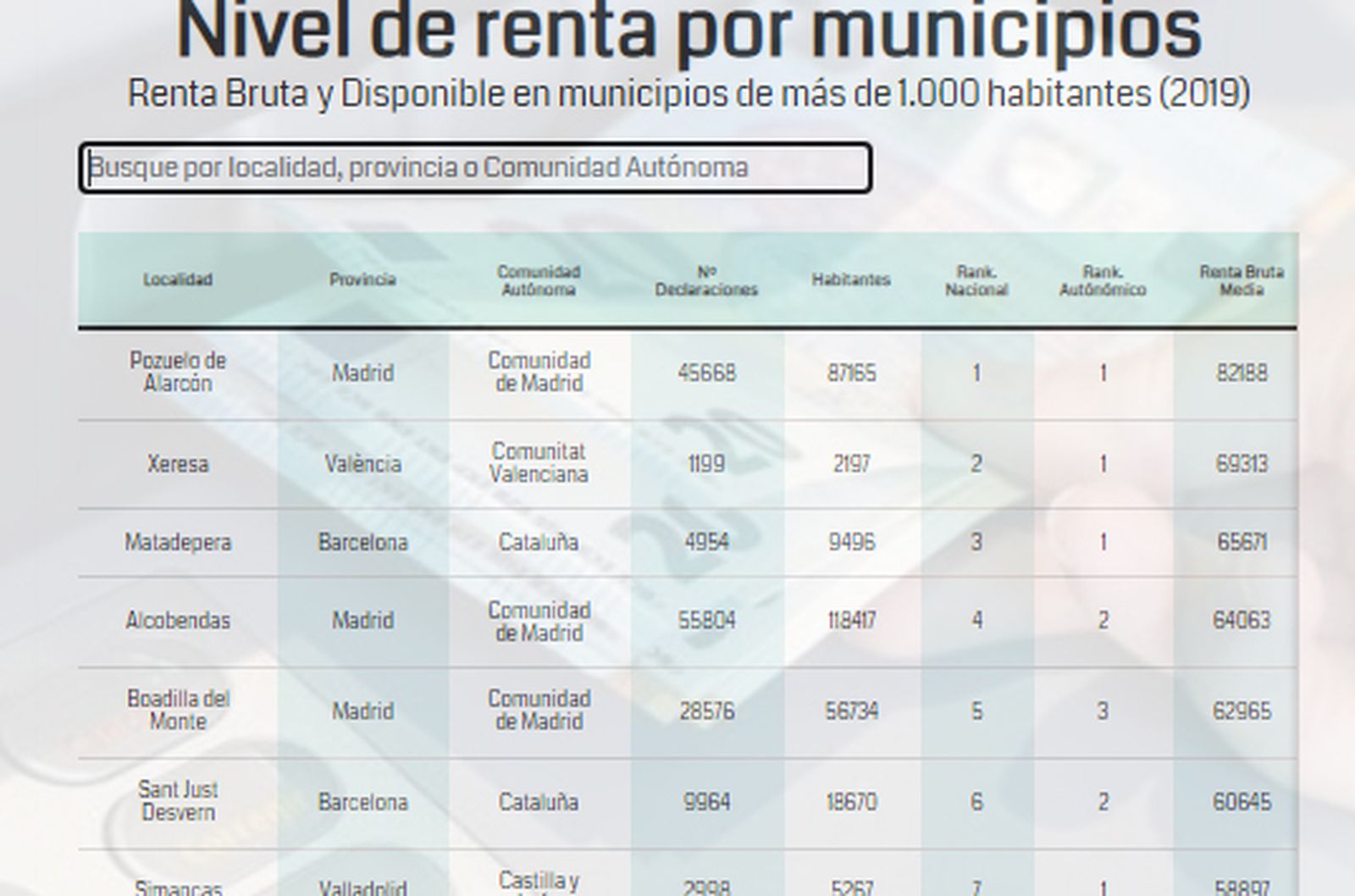Viewport: 1355px width, 896px height.
Task: Click the 82188 Renta Bruta value
Action: (1239, 372)
